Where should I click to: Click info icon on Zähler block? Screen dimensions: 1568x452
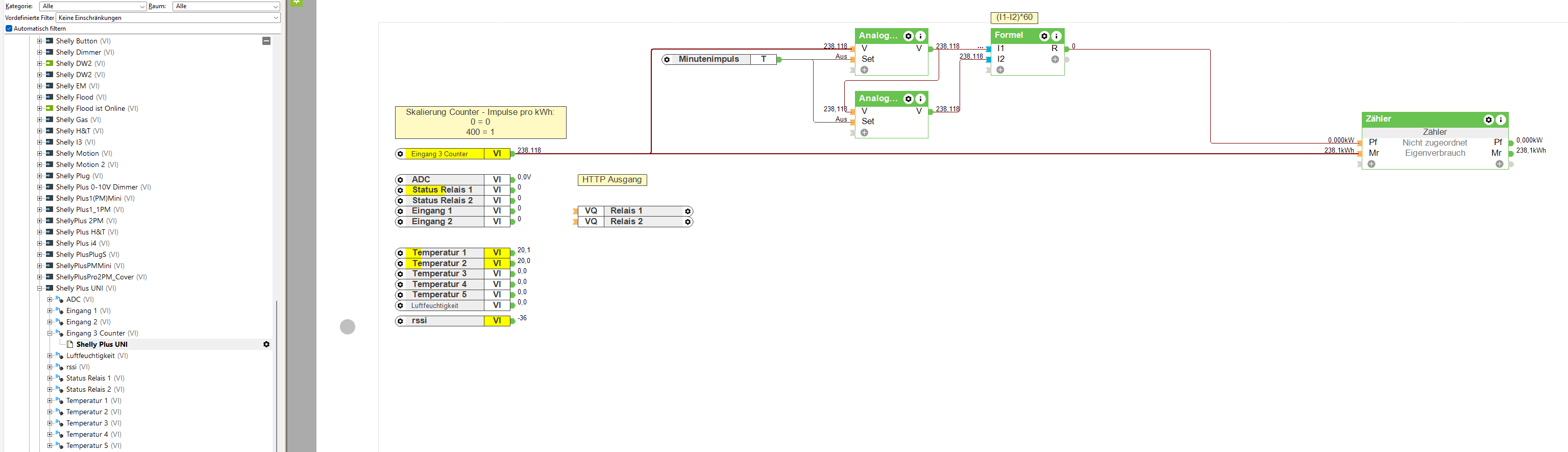1501,120
